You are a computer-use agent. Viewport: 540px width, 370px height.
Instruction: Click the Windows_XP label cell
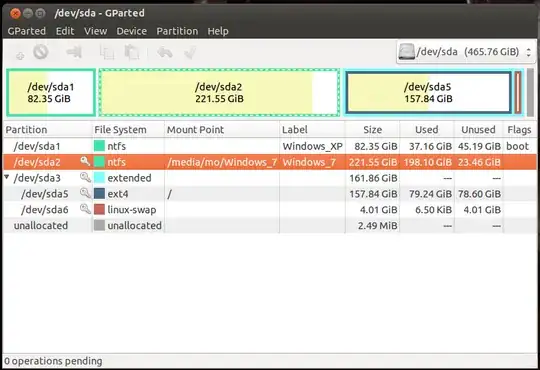312,146
